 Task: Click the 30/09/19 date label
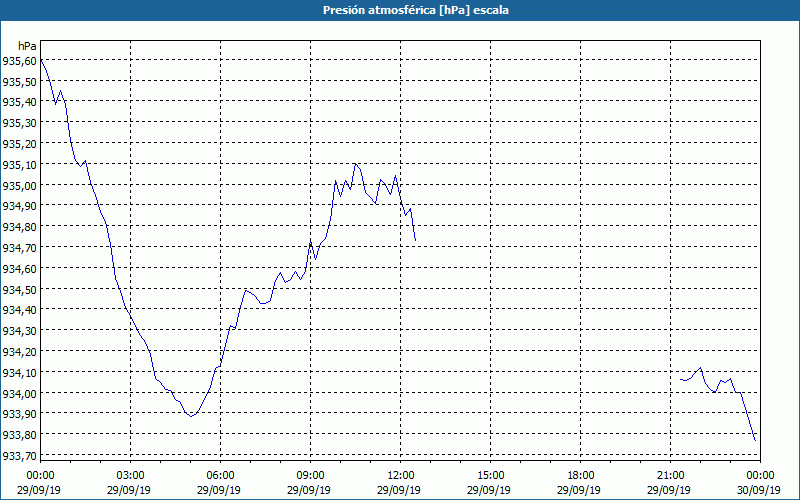[759, 490]
